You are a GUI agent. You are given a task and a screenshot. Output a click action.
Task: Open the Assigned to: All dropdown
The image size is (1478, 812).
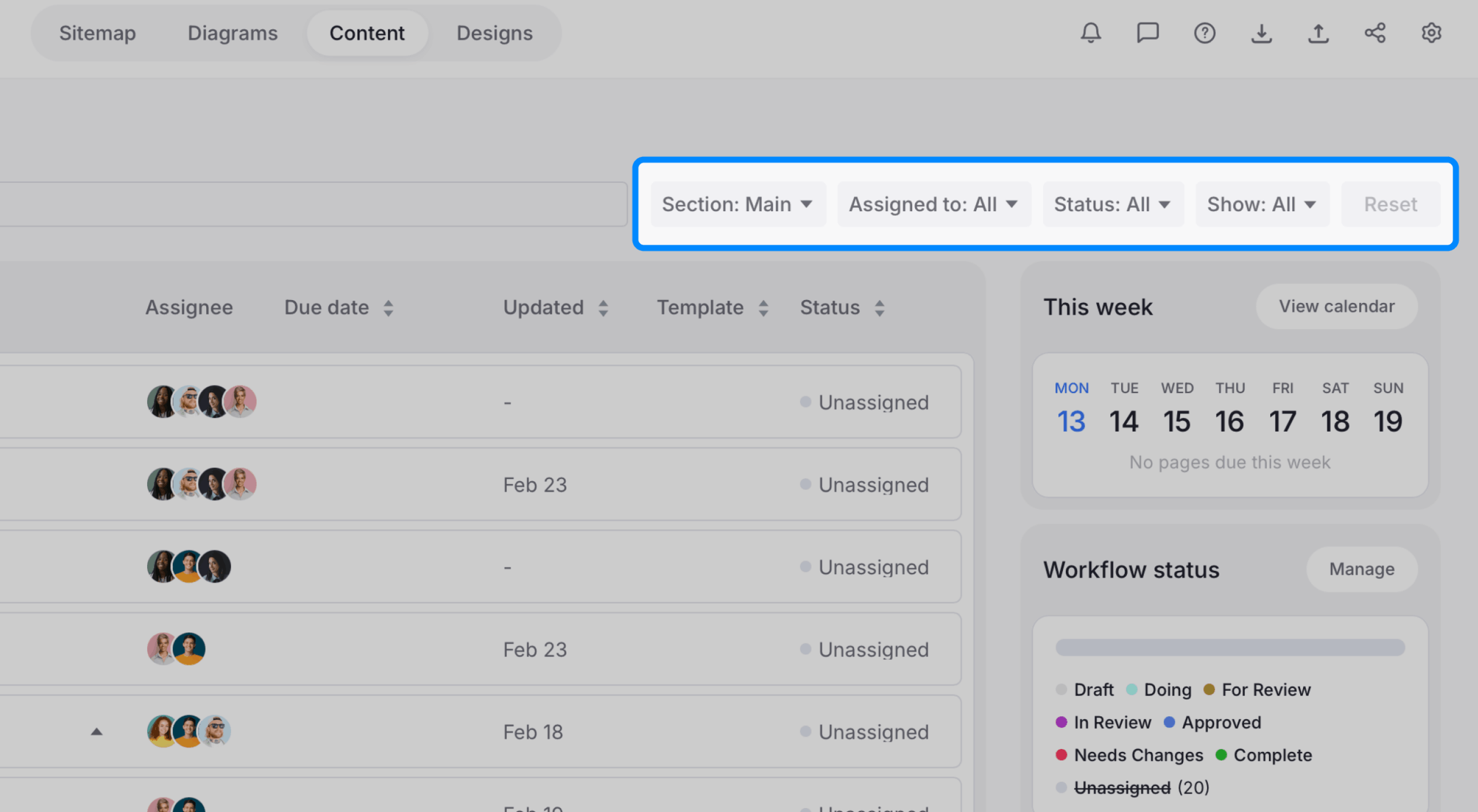click(934, 204)
